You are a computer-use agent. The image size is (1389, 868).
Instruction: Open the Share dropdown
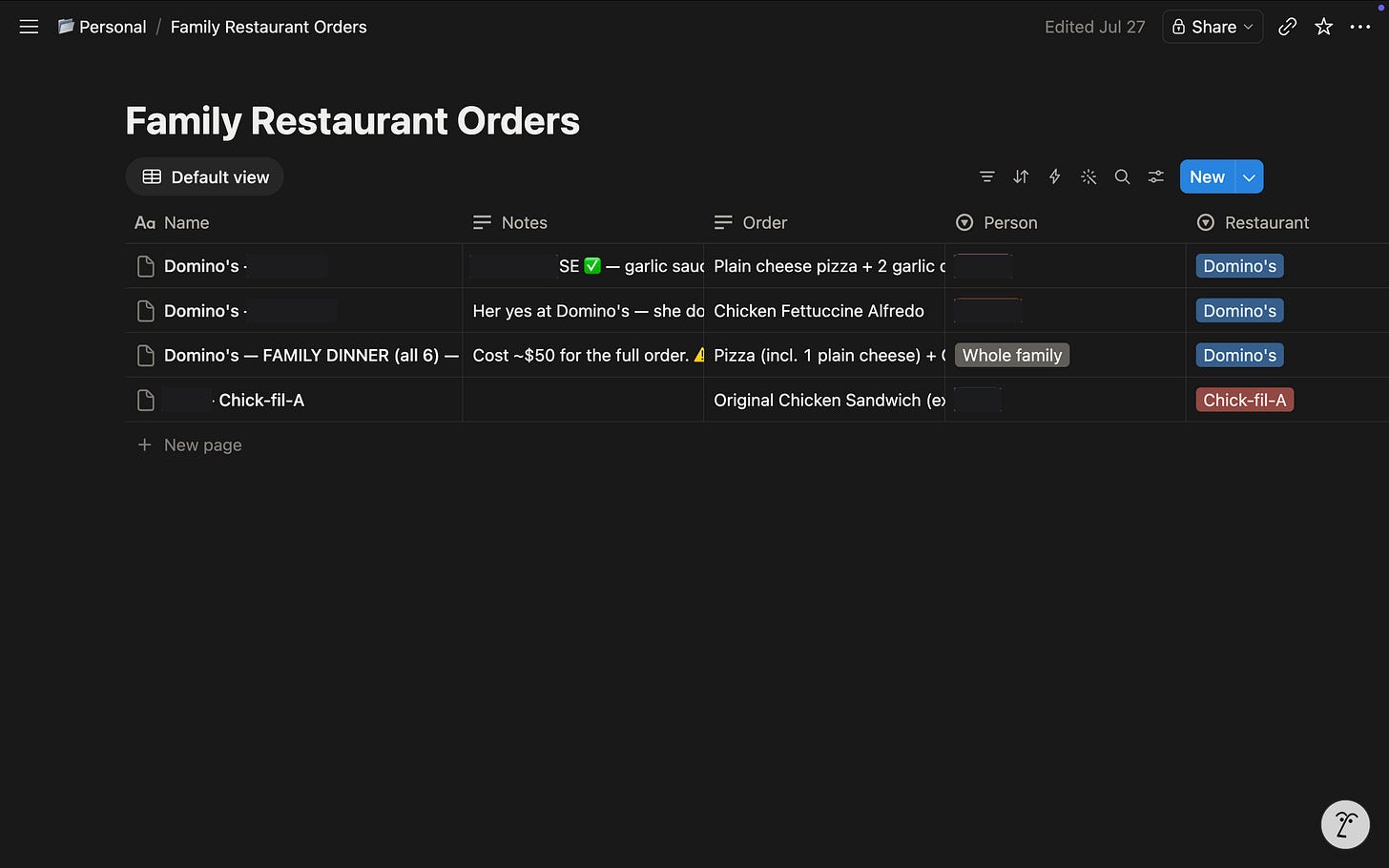[x=1213, y=27]
